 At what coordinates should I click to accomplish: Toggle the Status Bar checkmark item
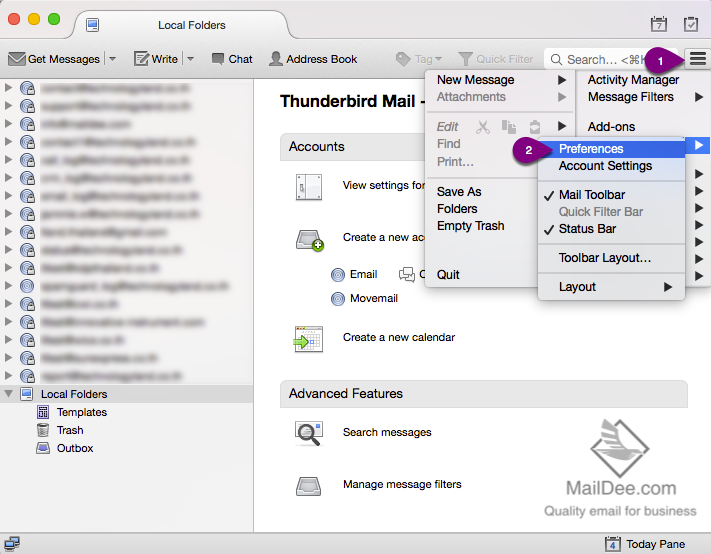coord(611,229)
